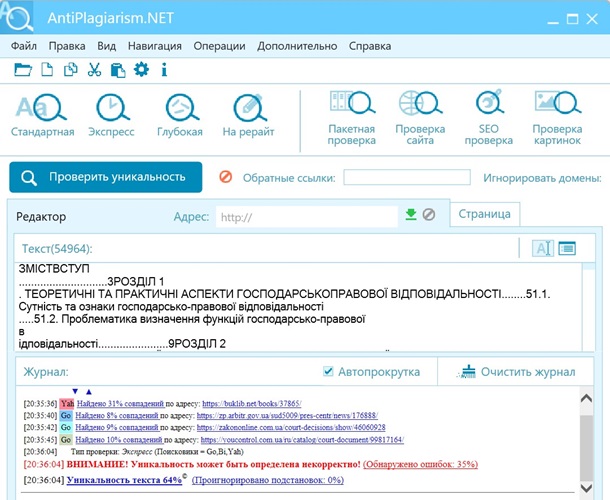This screenshot has height=500, width=610.
Task: Open the Дополнительно menu
Action: (x=297, y=46)
